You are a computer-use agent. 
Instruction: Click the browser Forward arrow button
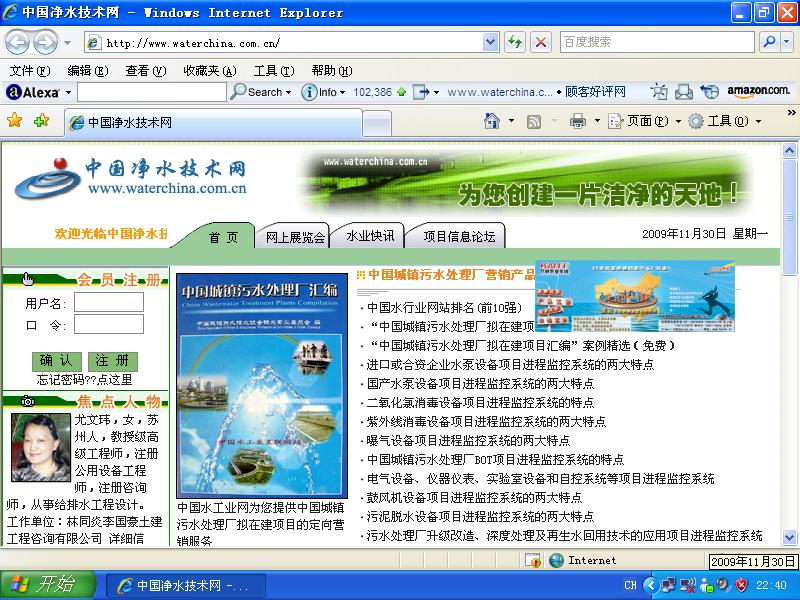pos(45,42)
